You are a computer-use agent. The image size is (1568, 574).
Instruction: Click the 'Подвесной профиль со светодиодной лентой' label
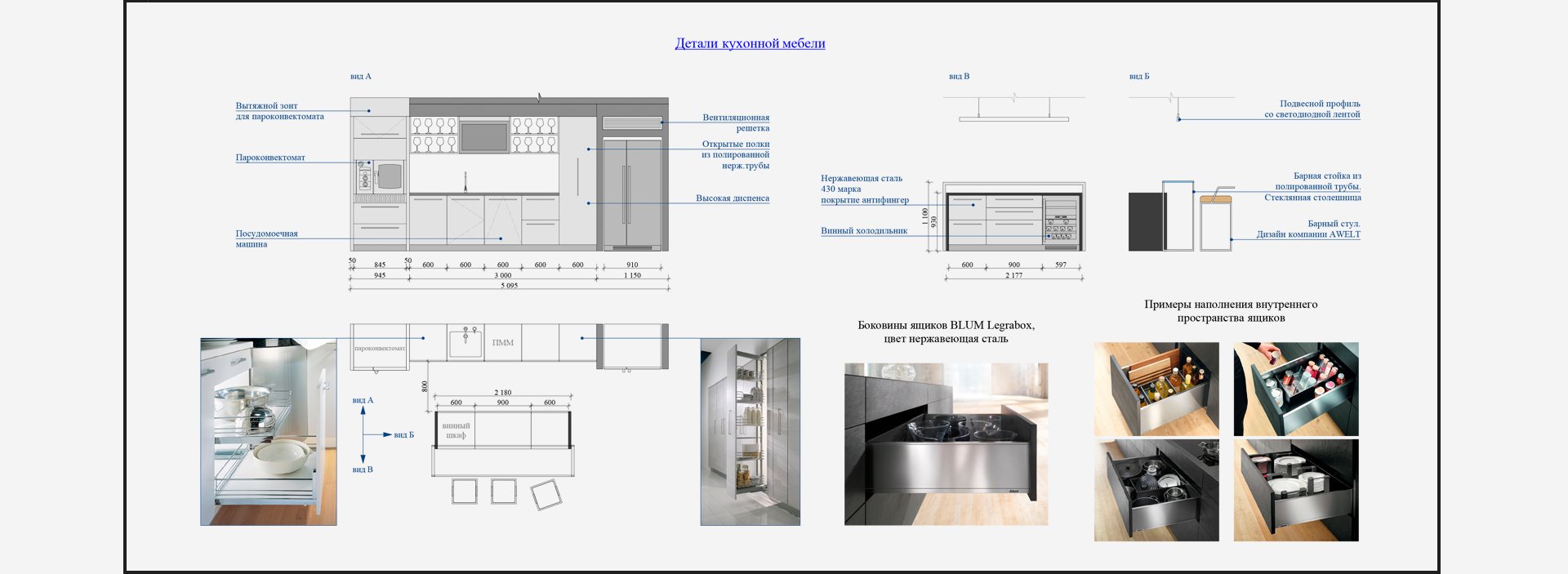tap(1312, 109)
